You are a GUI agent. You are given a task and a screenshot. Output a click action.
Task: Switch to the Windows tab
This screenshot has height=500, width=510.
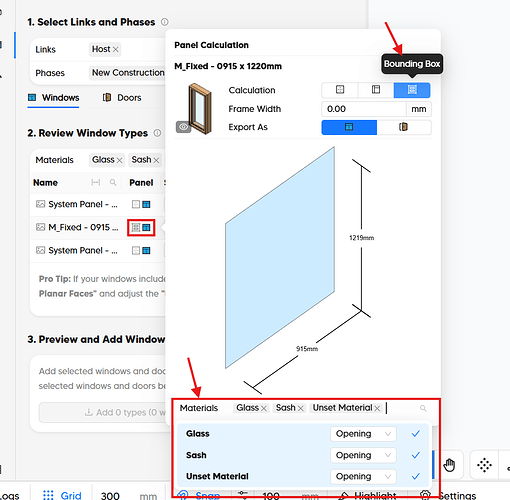click(54, 98)
